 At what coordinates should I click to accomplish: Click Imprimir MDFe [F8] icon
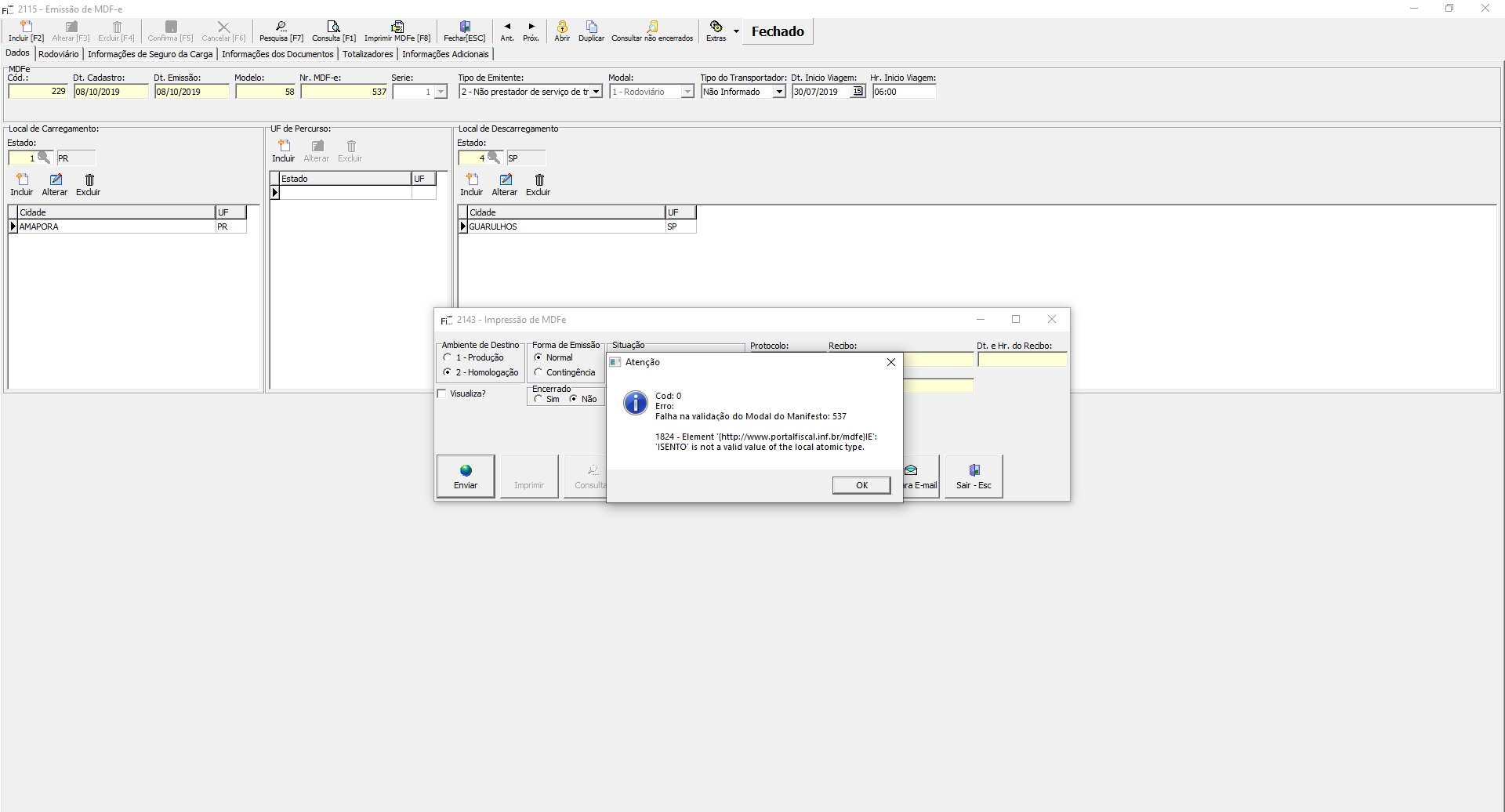[x=397, y=31]
